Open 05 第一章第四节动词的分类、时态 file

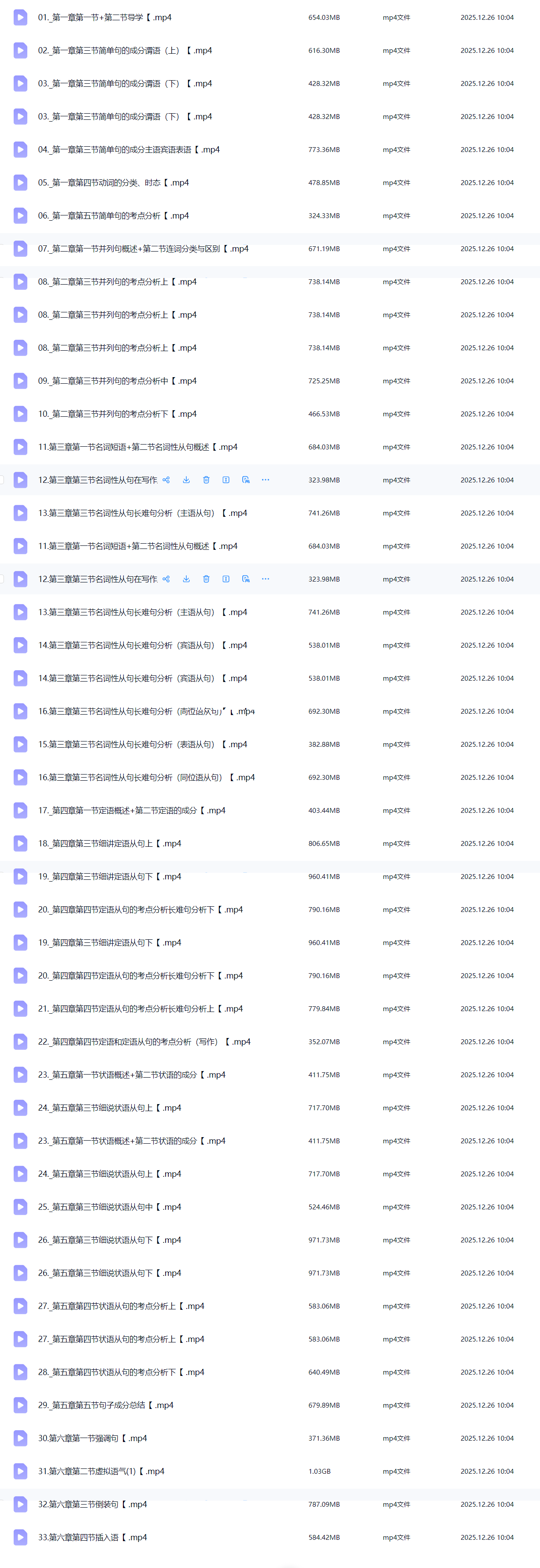coord(113,182)
